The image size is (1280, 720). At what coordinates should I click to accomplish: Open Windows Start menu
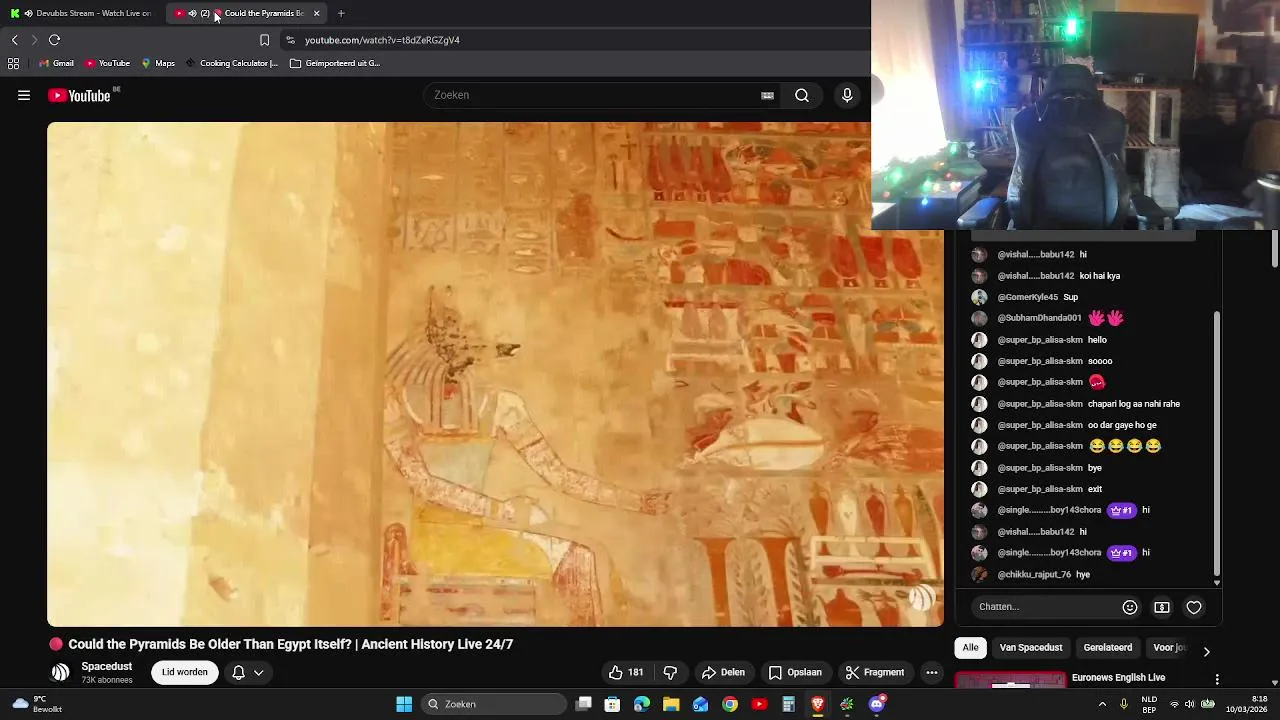click(x=404, y=704)
